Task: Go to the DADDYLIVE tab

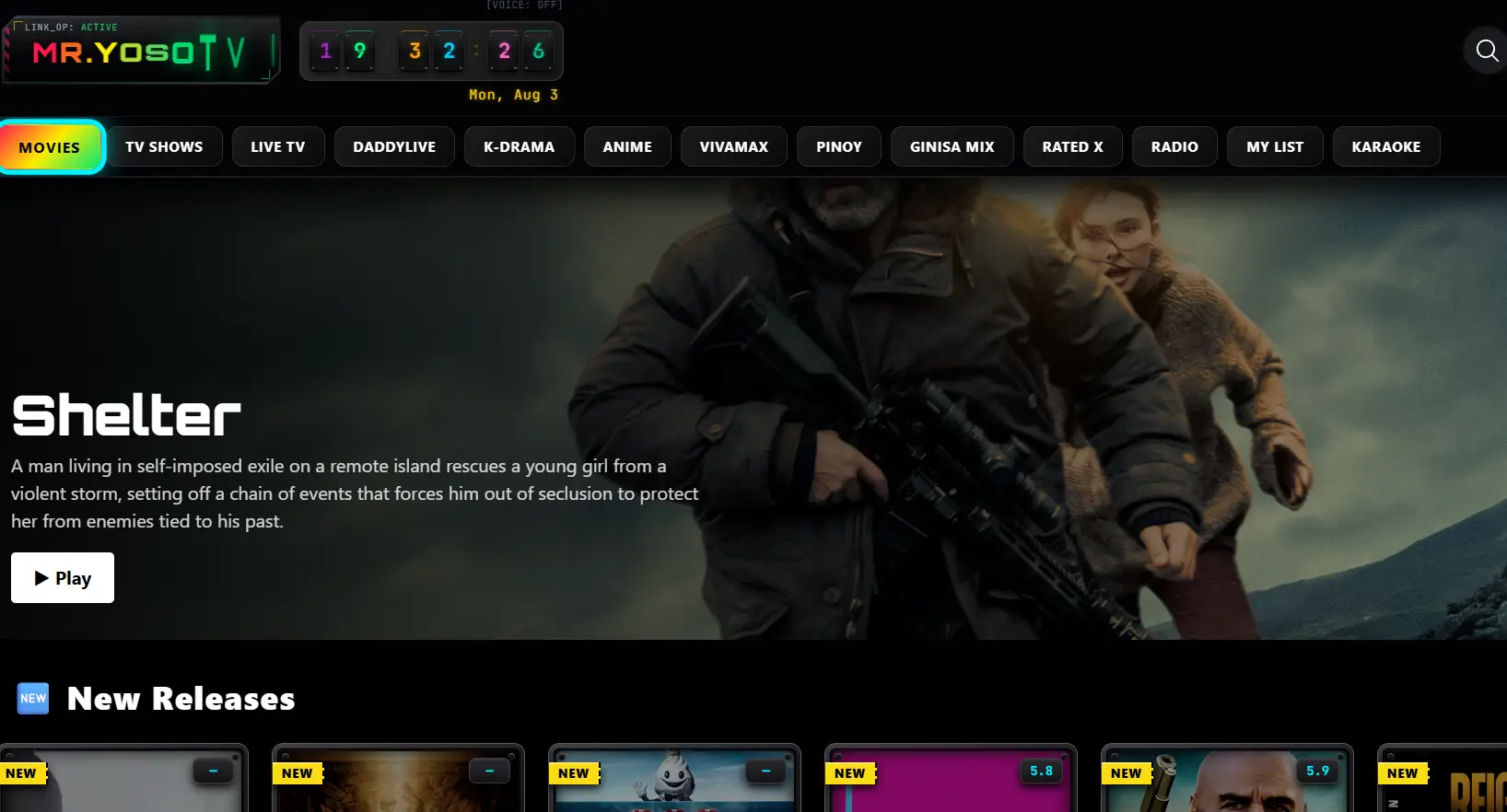Action: pos(394,146)
